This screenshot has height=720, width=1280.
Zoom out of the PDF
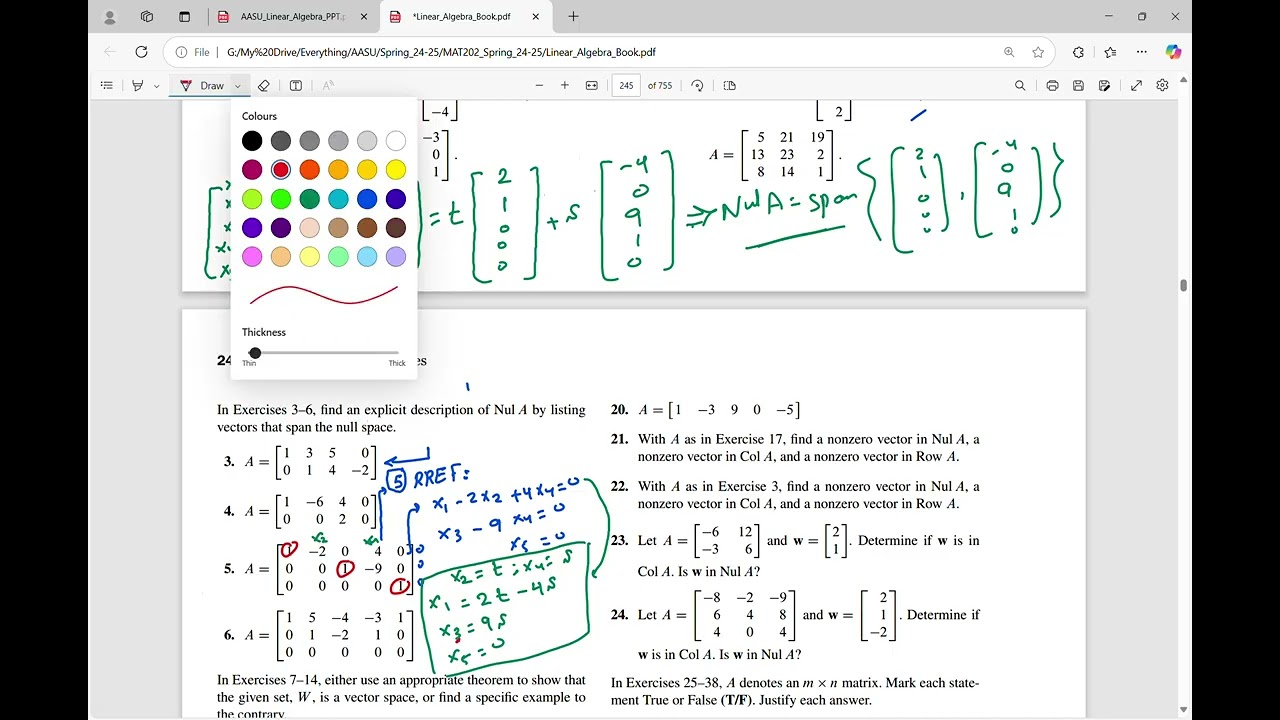coord(539,86)
